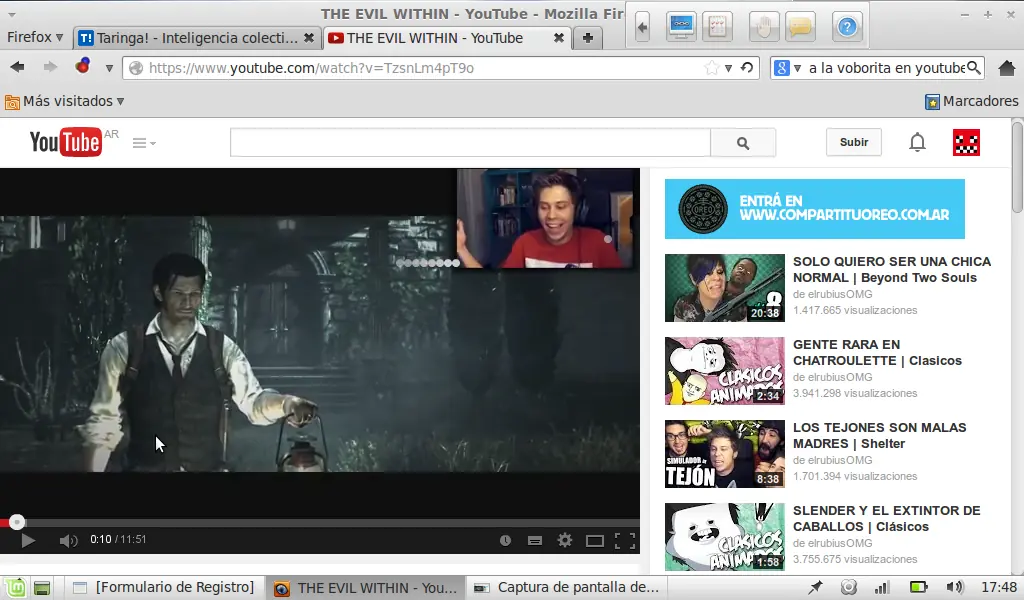Click the back arrow in the overlay toolbar
Screen dimensions: 1024x600
[643, 27]
